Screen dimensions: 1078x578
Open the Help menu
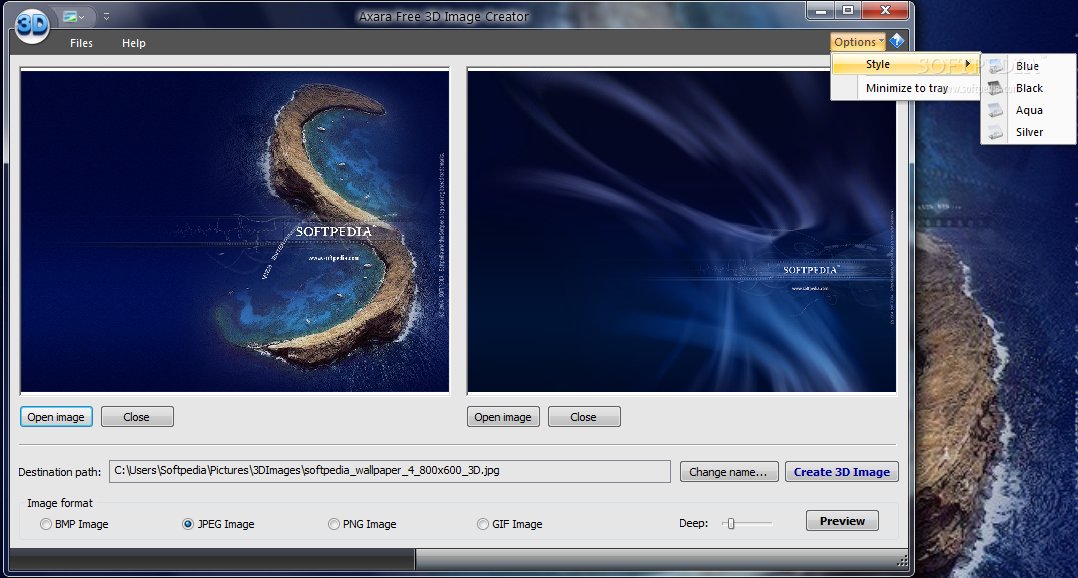tap(133, 43)
